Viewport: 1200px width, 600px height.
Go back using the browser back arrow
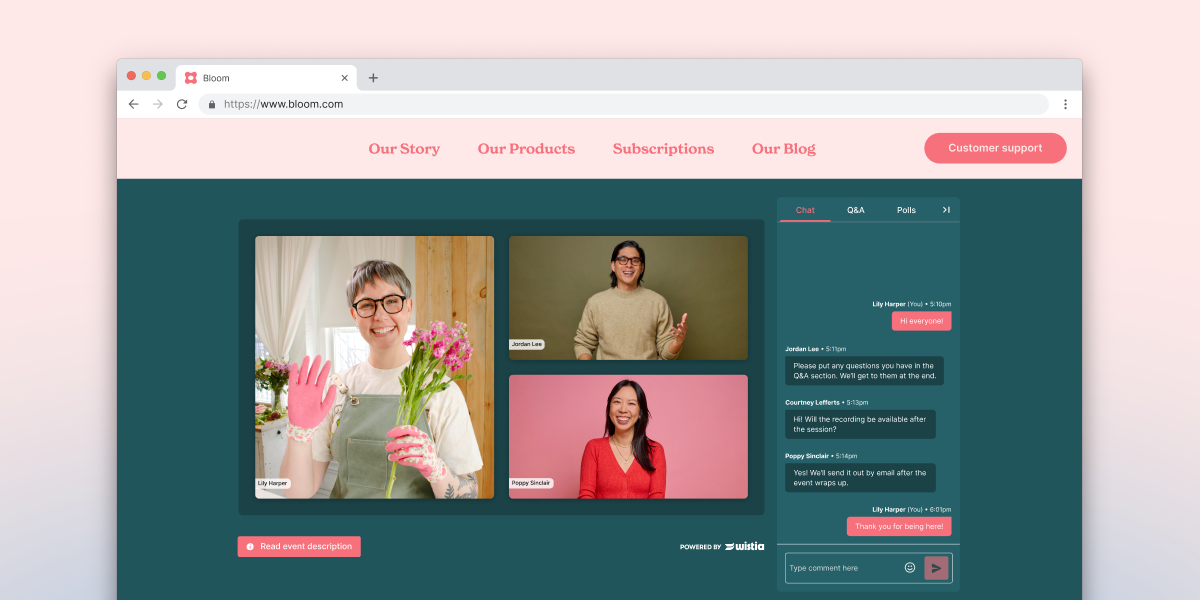tap(133, 103)
